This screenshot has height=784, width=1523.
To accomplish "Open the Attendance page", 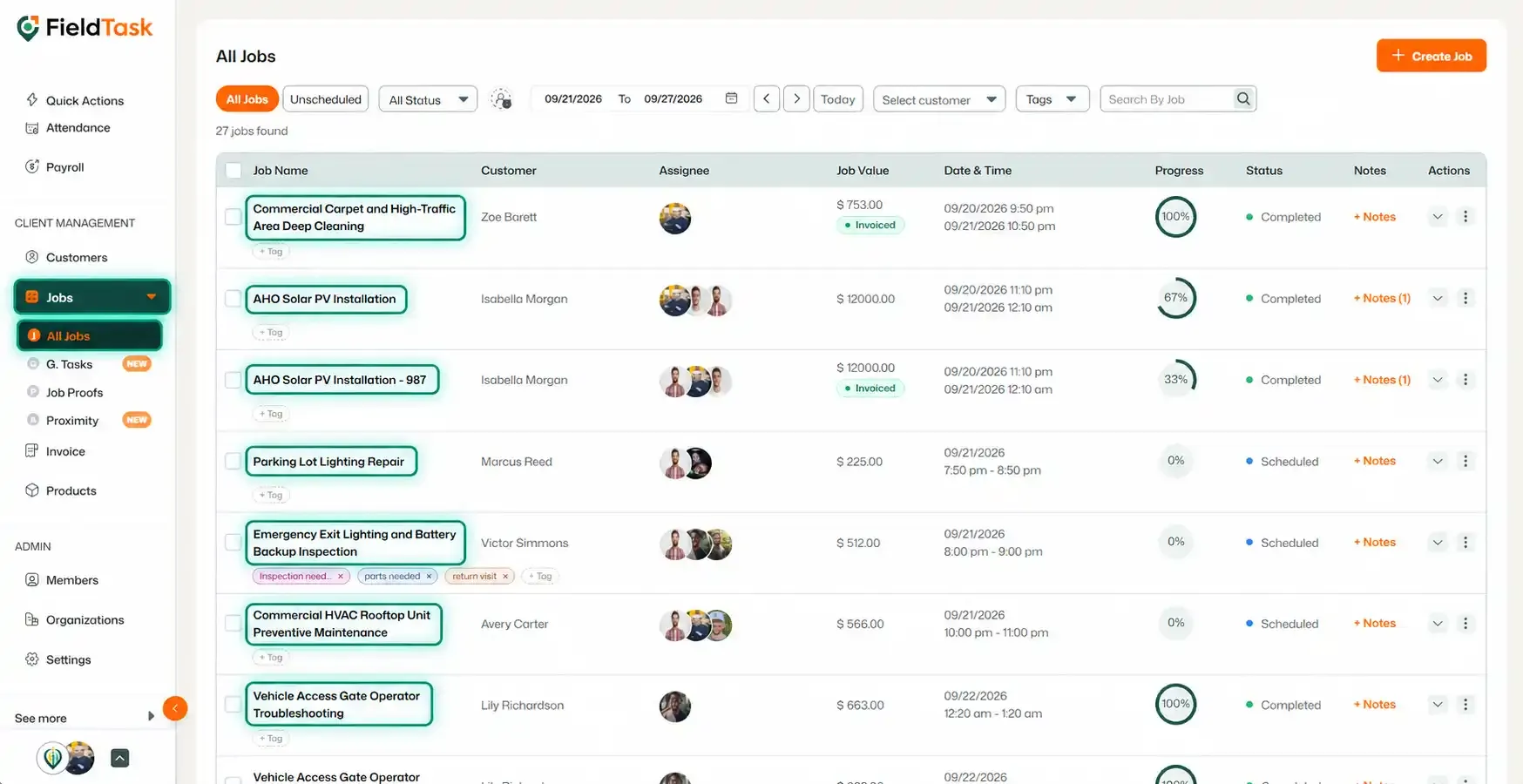I will click(x=68, y=127).
